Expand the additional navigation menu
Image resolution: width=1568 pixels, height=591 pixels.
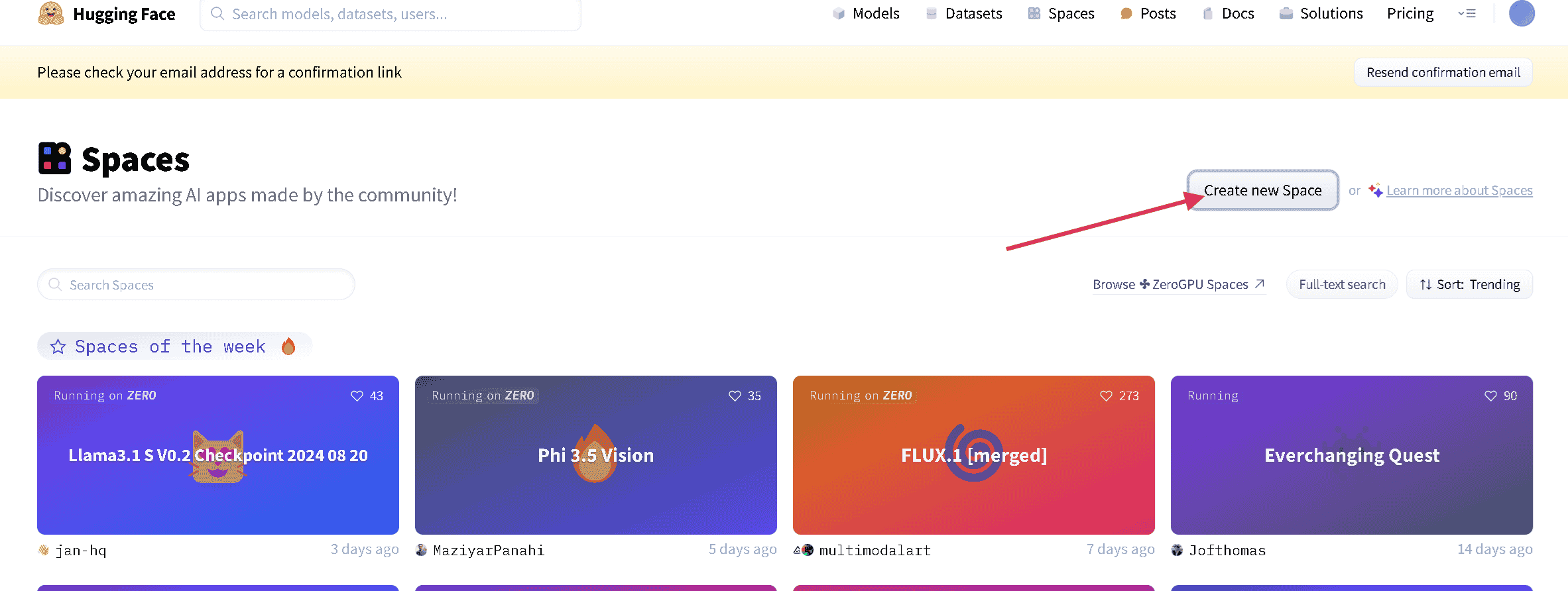[1467, 13]
